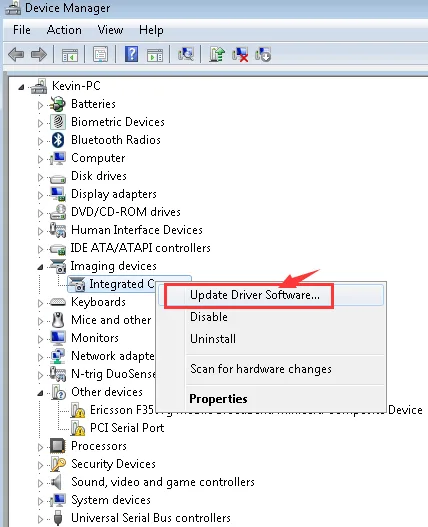Click the Forward arrow toolbar icon
This screenshot has width=428, height=527.
[39, 54]
